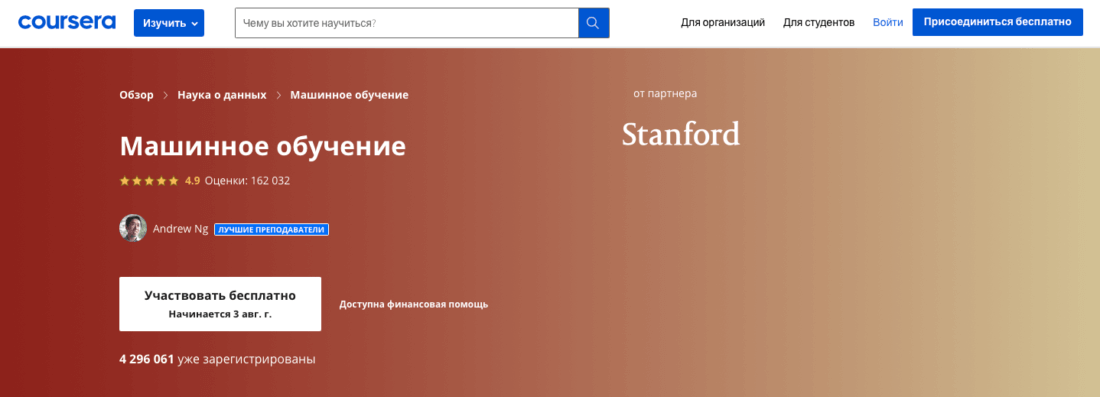Open Andrew Ng's profile photo
The height and width of the screenshot is (397, 1100).
tap(133, 228)
